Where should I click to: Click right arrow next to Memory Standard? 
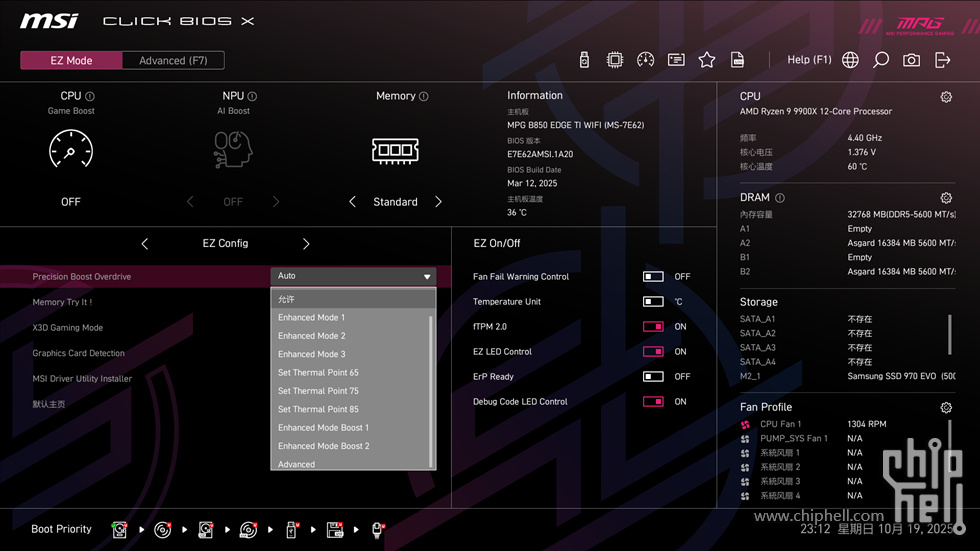click(438, 202)
